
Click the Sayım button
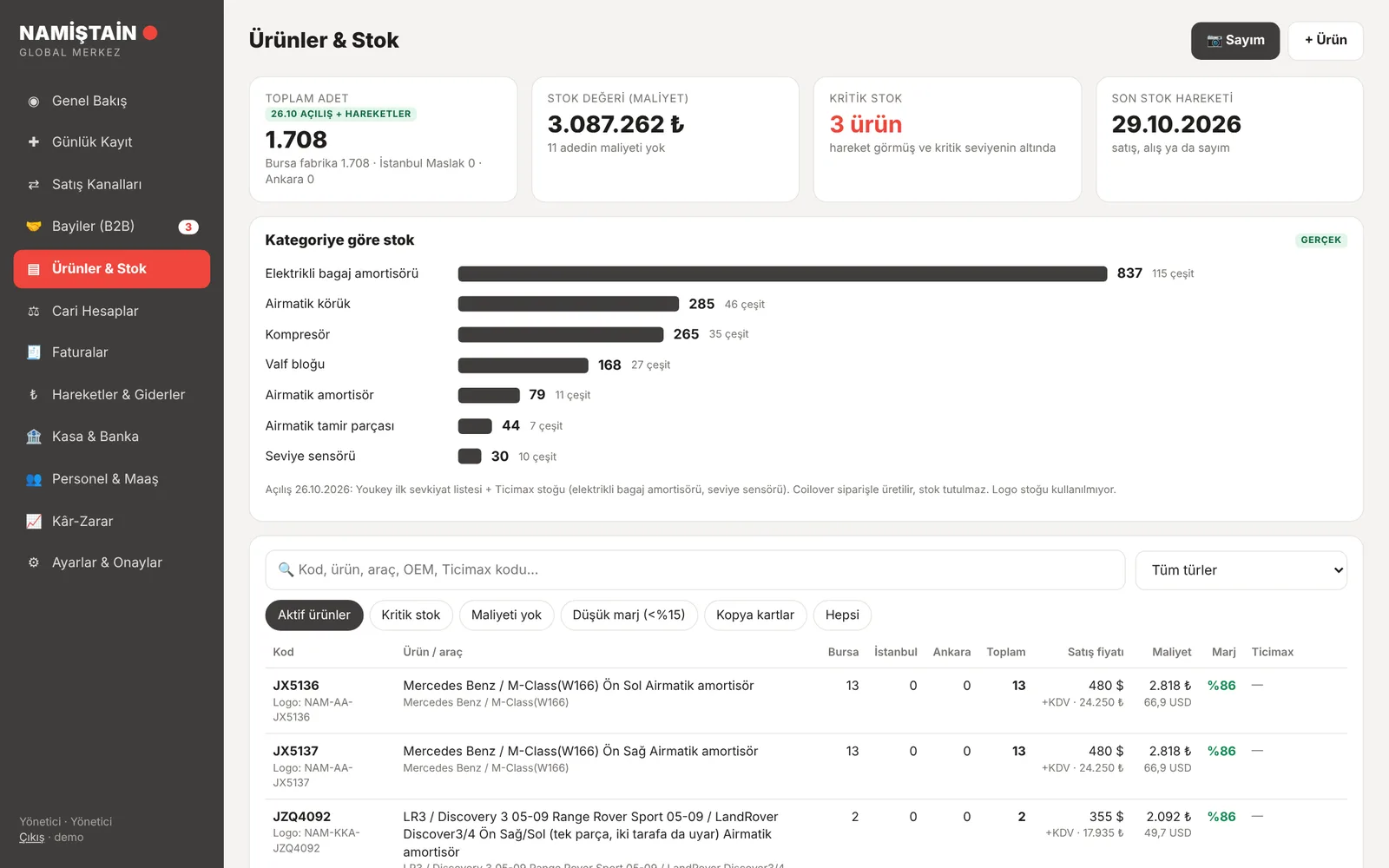click(1235, 41)
